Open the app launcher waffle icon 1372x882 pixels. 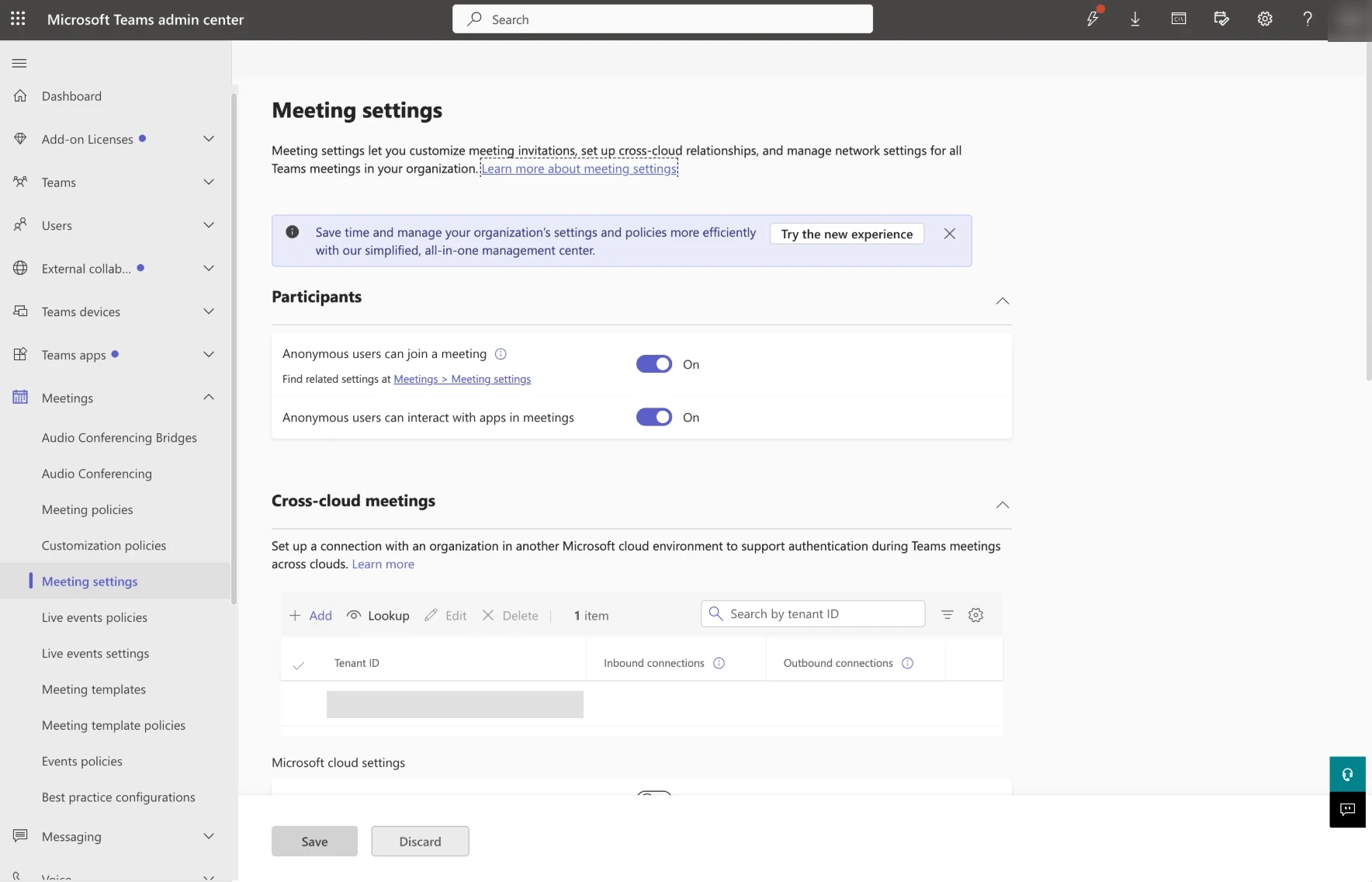point(18,19)
